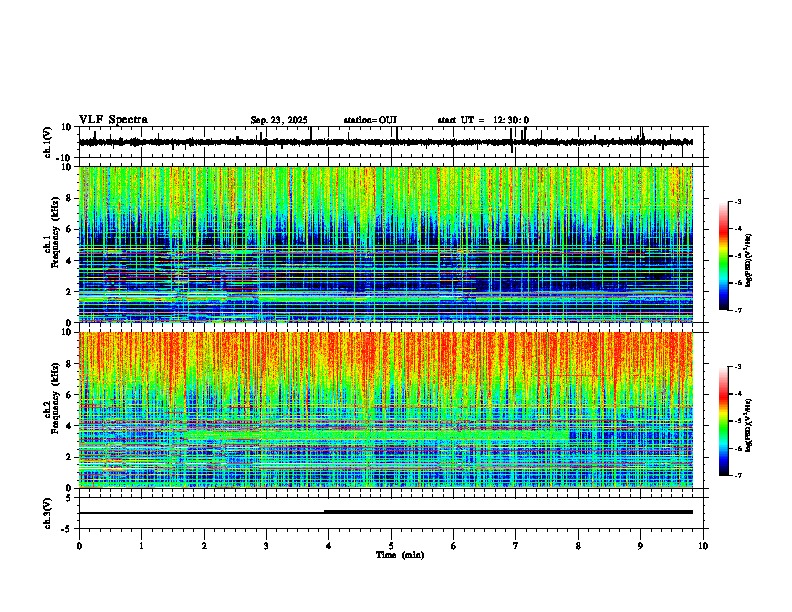Click the ch.3 voltage trace panel
Viewport: 792px width, 612px height.
coord(393,513)
